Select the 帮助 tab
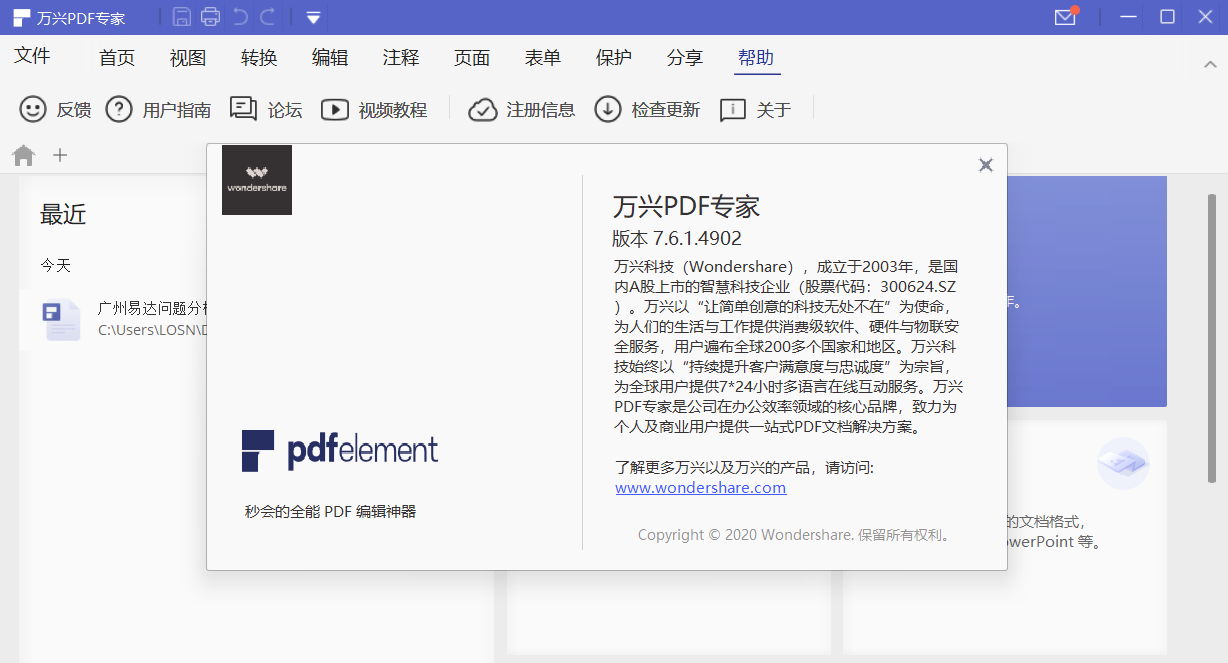The image size is (1228, 663). coord(756,58)
